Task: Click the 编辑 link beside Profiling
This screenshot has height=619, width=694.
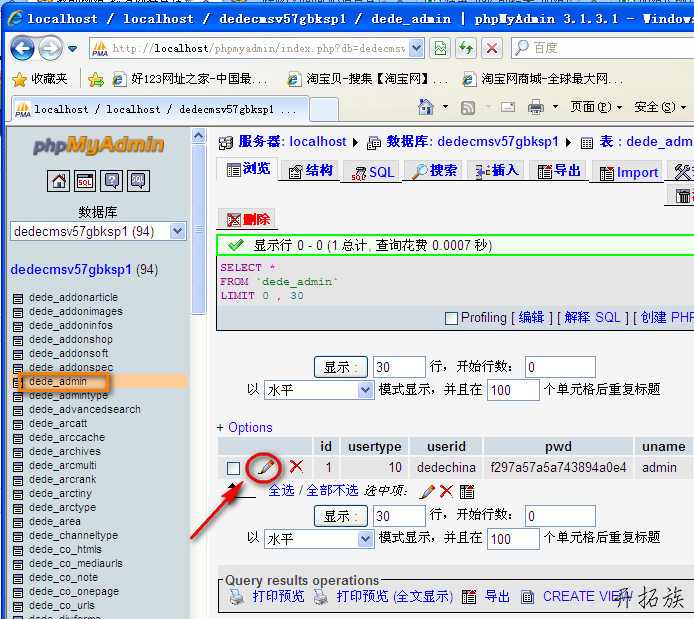Action: click(531, 317)
